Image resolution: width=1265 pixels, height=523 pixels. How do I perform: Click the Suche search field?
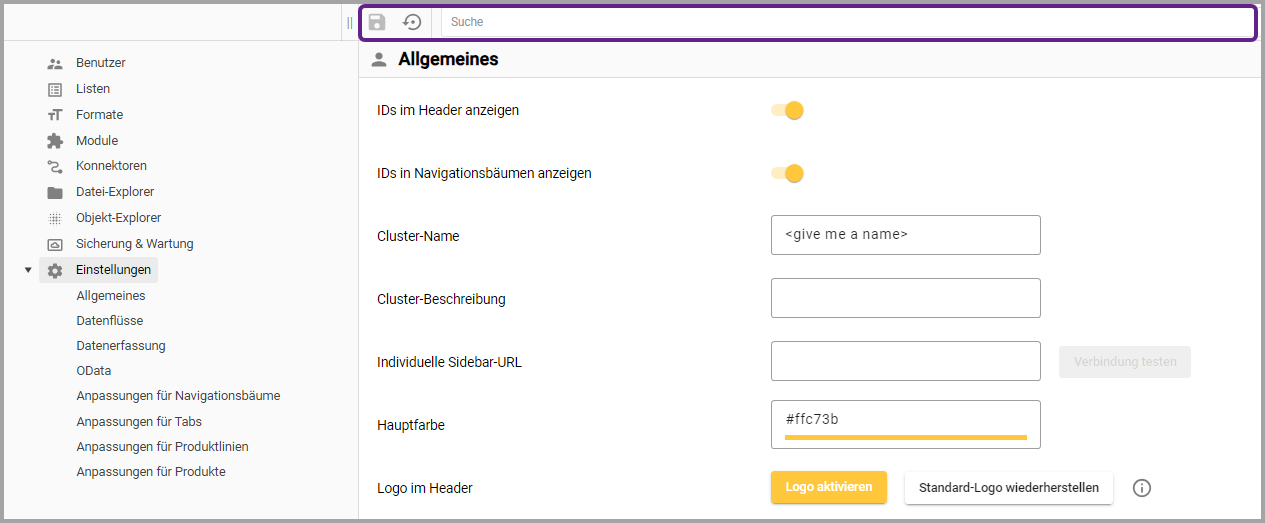(x=846, y=22)
